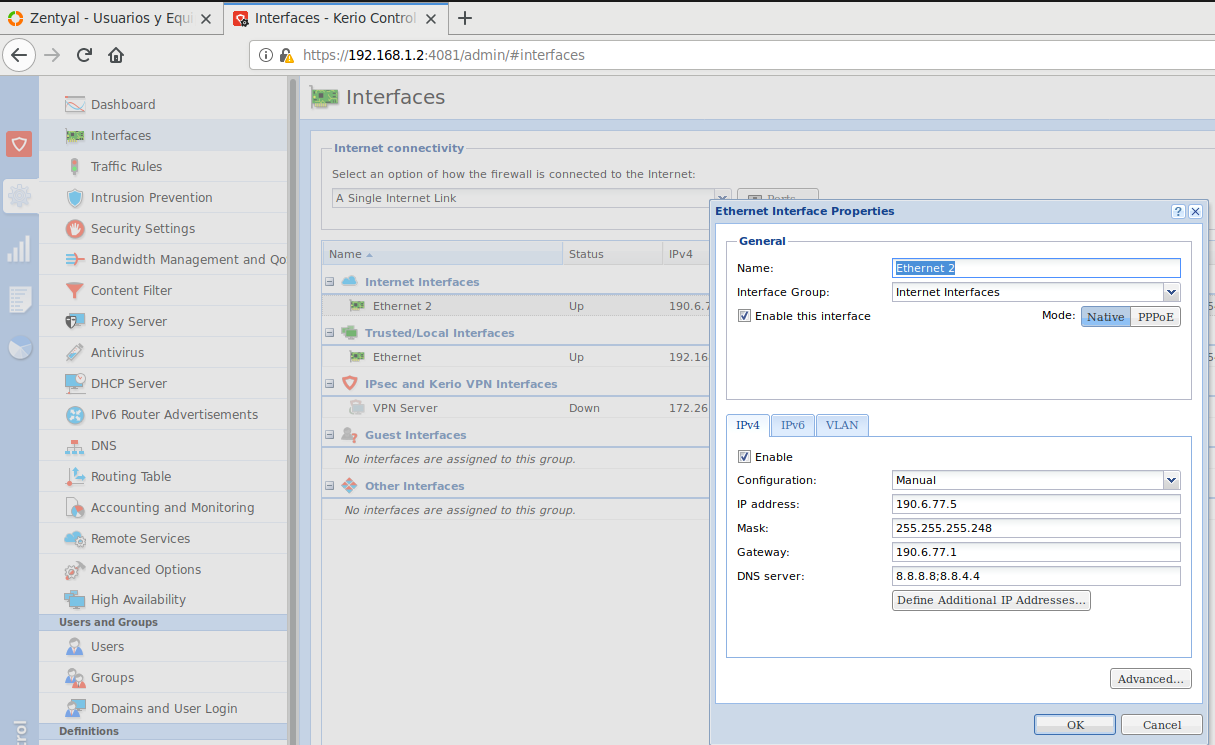Switch to the Zentyal browser tab
This screenshot has height=745, width=1215.
(x=111, y=17)
